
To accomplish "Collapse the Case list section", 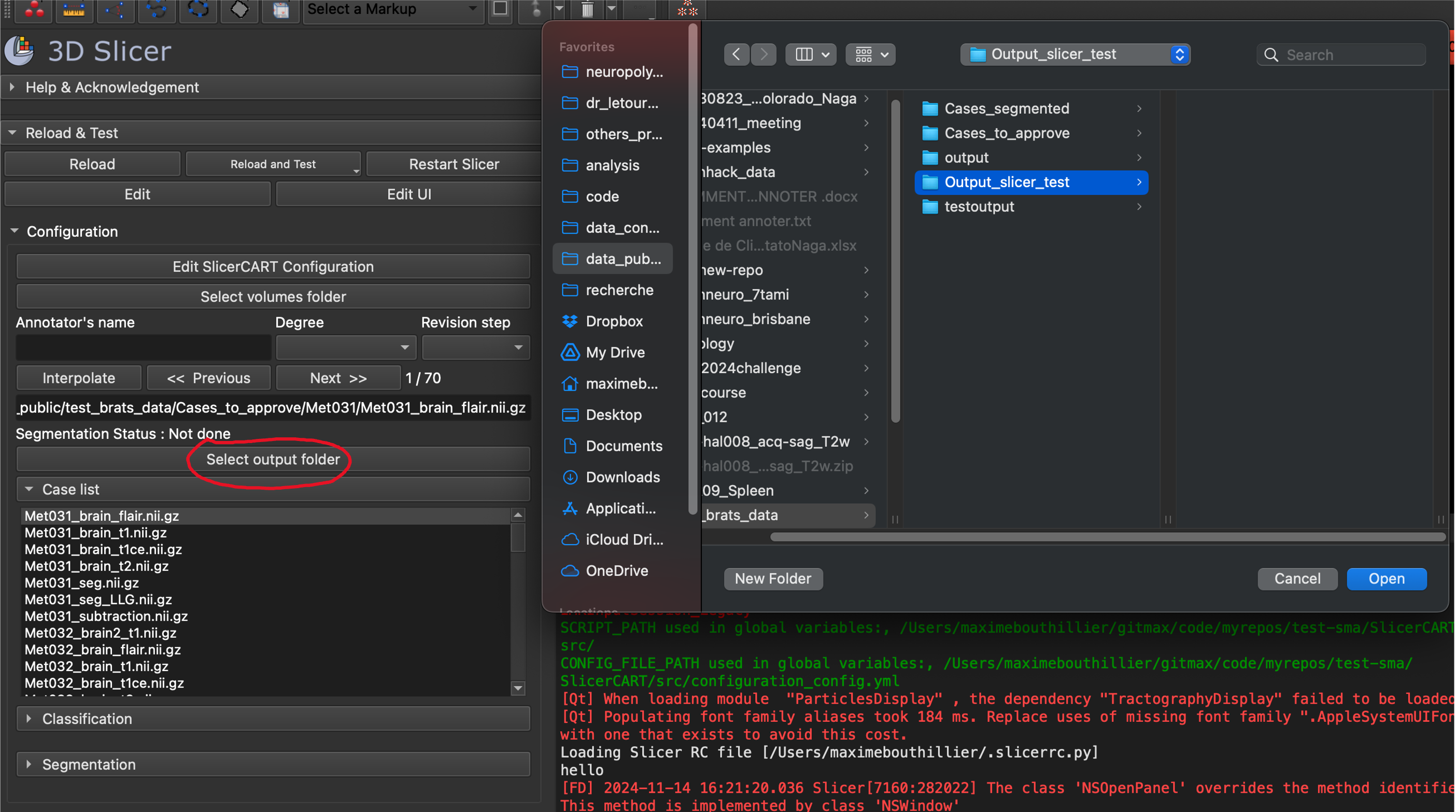I will pyautogui.click(x=274, y=489).
